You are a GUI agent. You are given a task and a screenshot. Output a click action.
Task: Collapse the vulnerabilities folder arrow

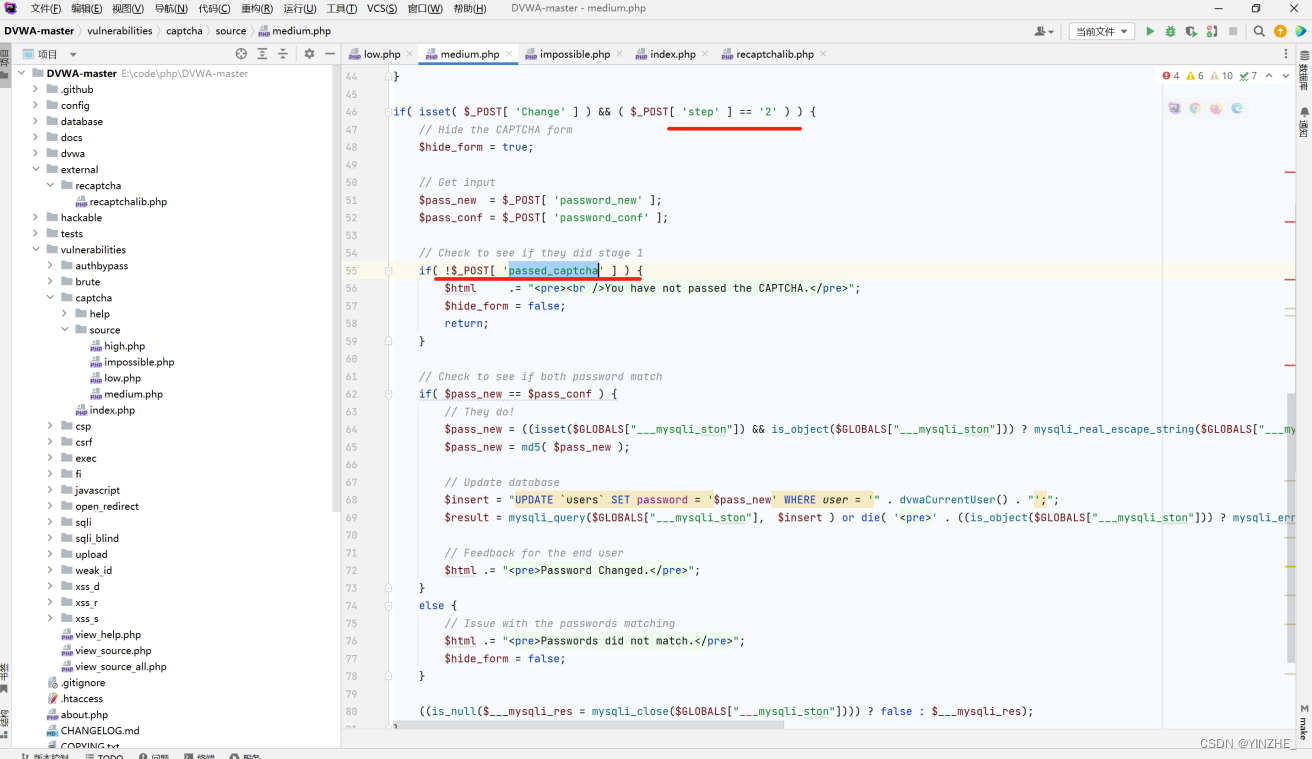pos(36,249)
